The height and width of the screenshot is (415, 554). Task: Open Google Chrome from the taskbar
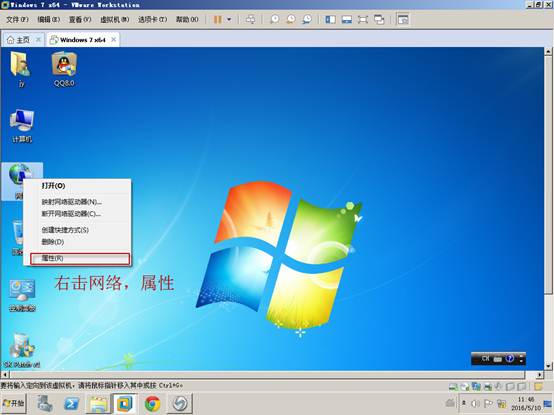click(x=153, y=403)
